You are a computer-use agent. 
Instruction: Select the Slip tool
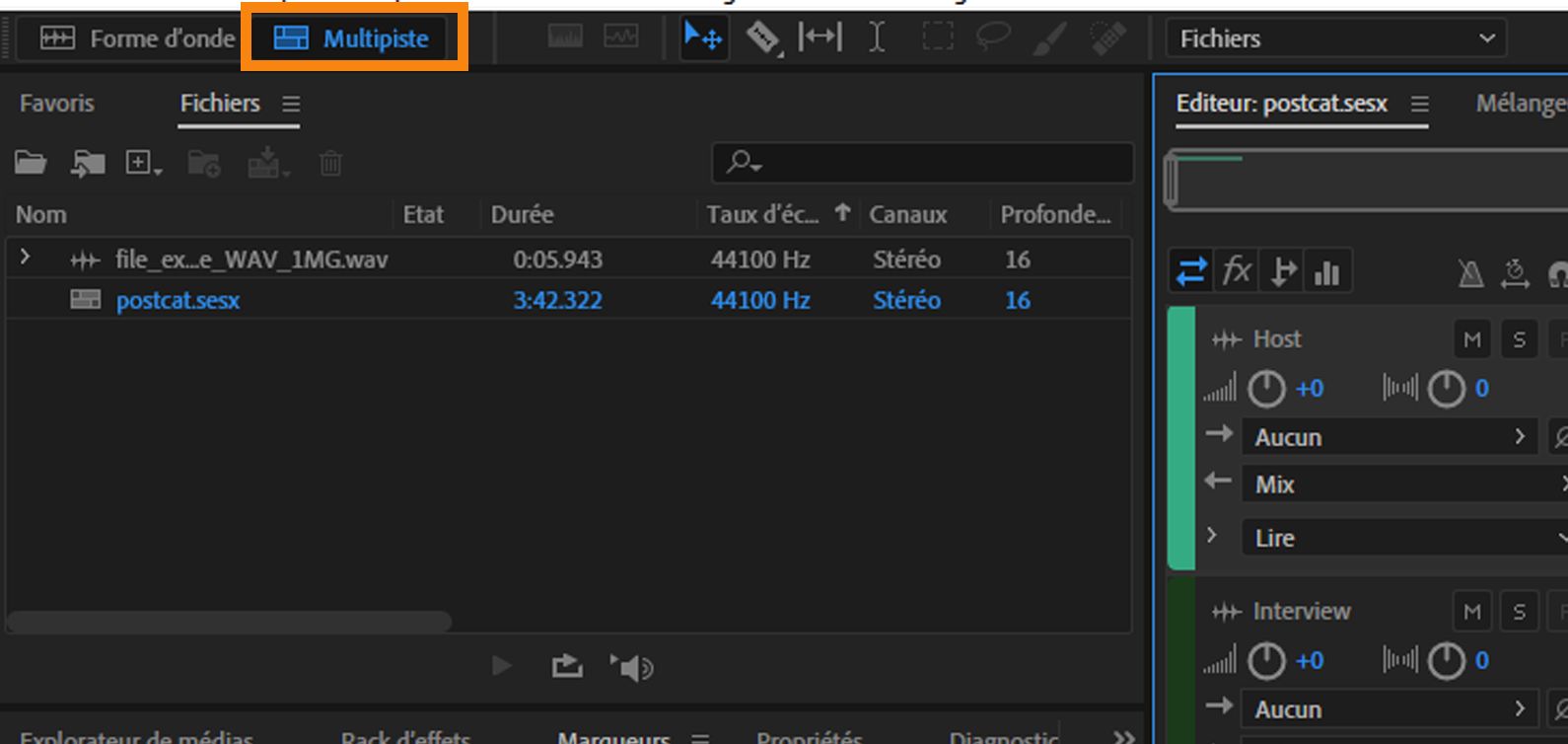820,38
